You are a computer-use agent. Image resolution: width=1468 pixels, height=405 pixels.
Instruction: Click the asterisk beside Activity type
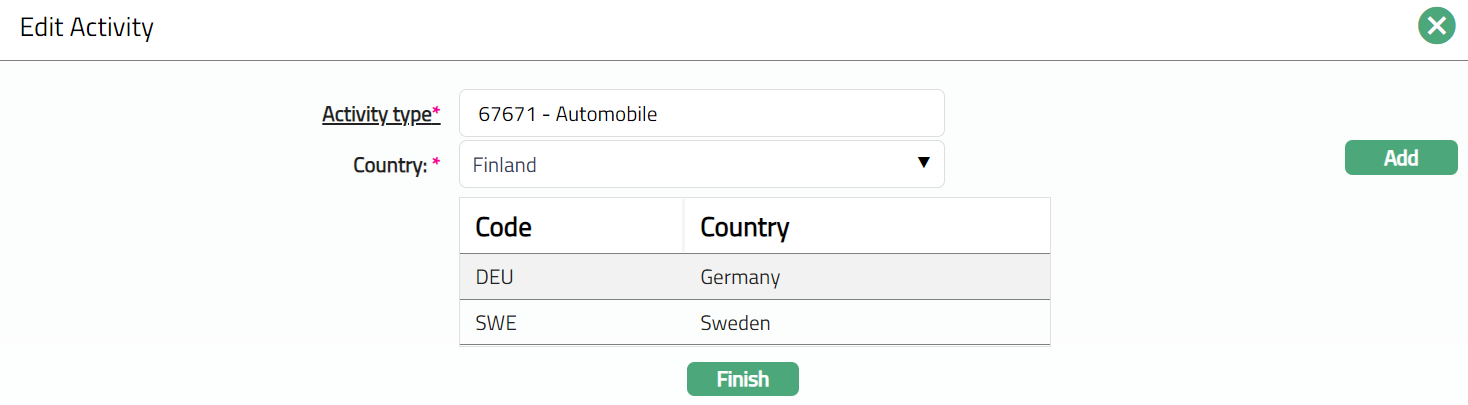coord(436,113)
